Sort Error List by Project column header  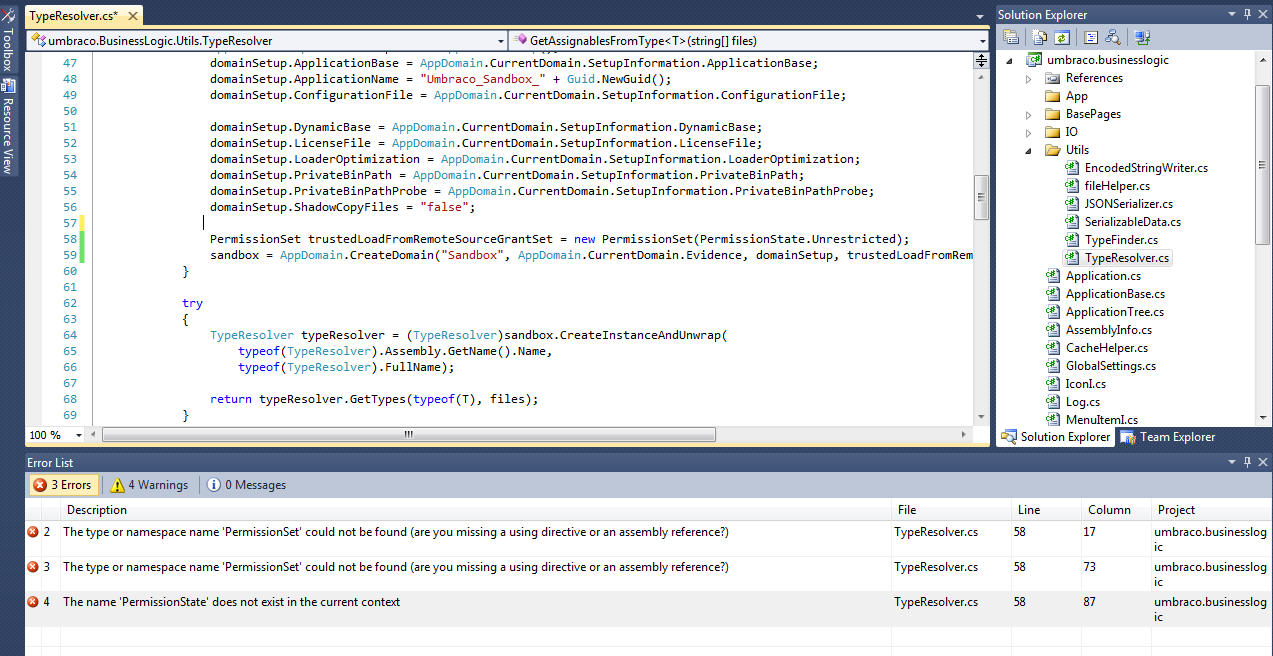click(1211, 510)
